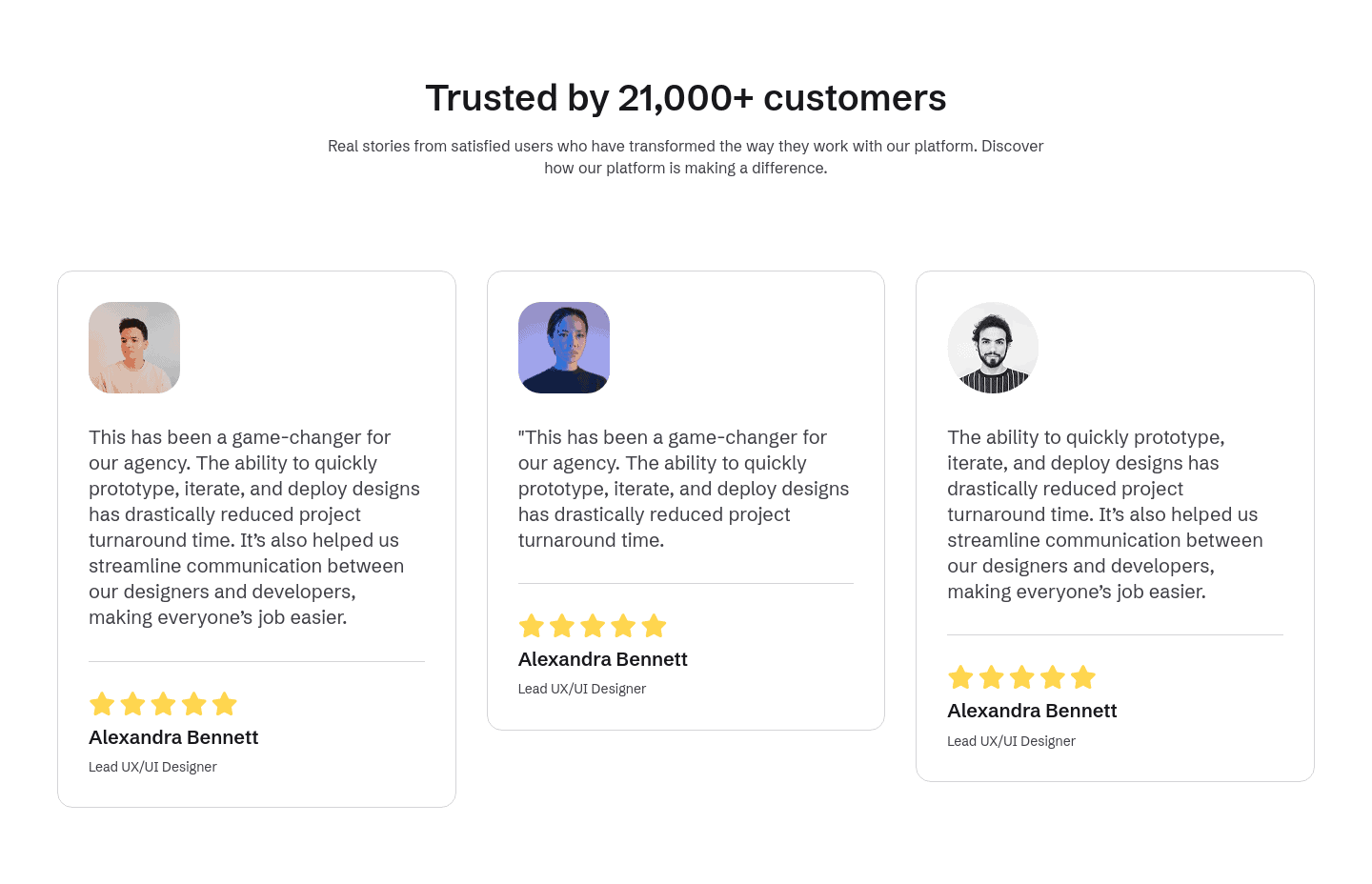Click the second star in the right testimonial card

(x=992, y=677)
